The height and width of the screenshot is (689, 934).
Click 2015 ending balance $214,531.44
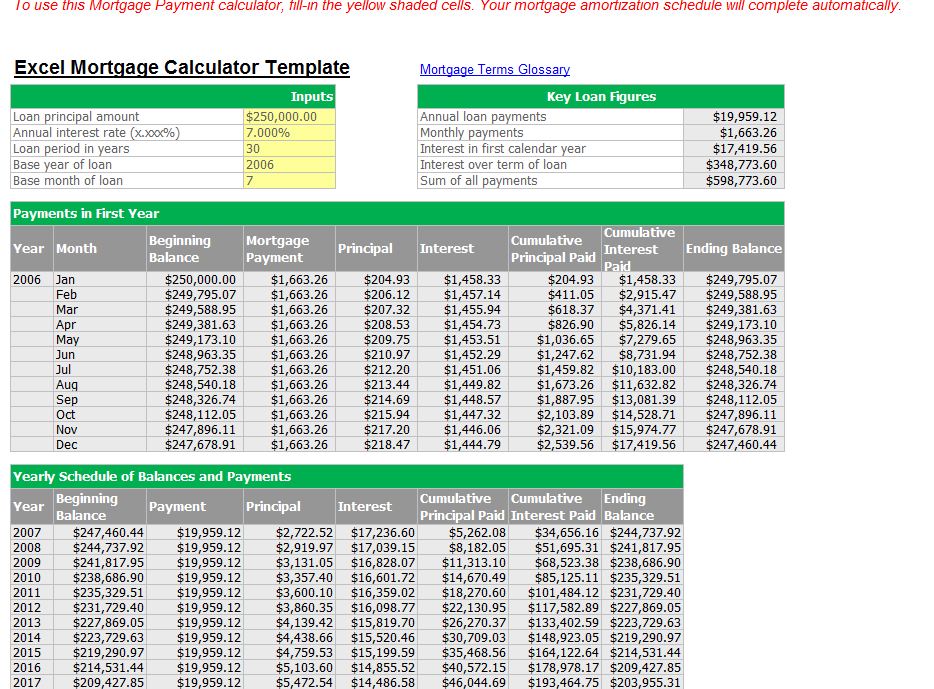coord(642,653)
